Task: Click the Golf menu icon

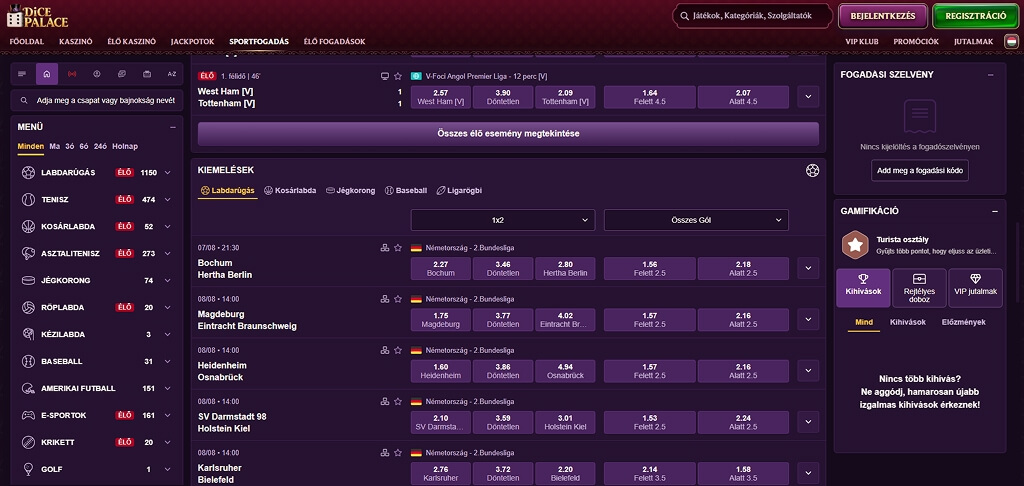Action: 28,469
